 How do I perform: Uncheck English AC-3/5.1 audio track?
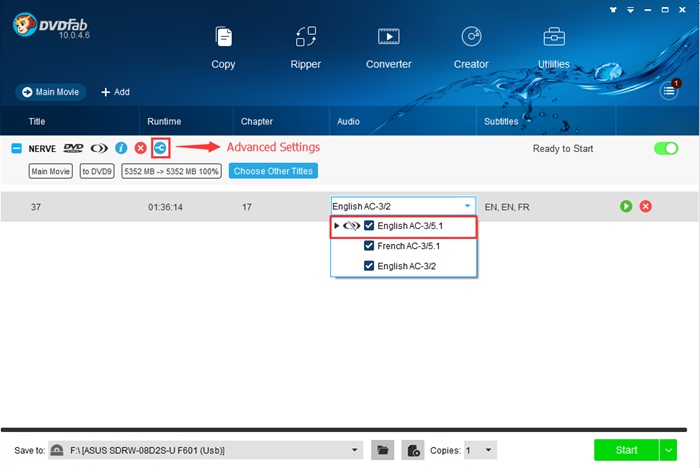pos(369,226)
